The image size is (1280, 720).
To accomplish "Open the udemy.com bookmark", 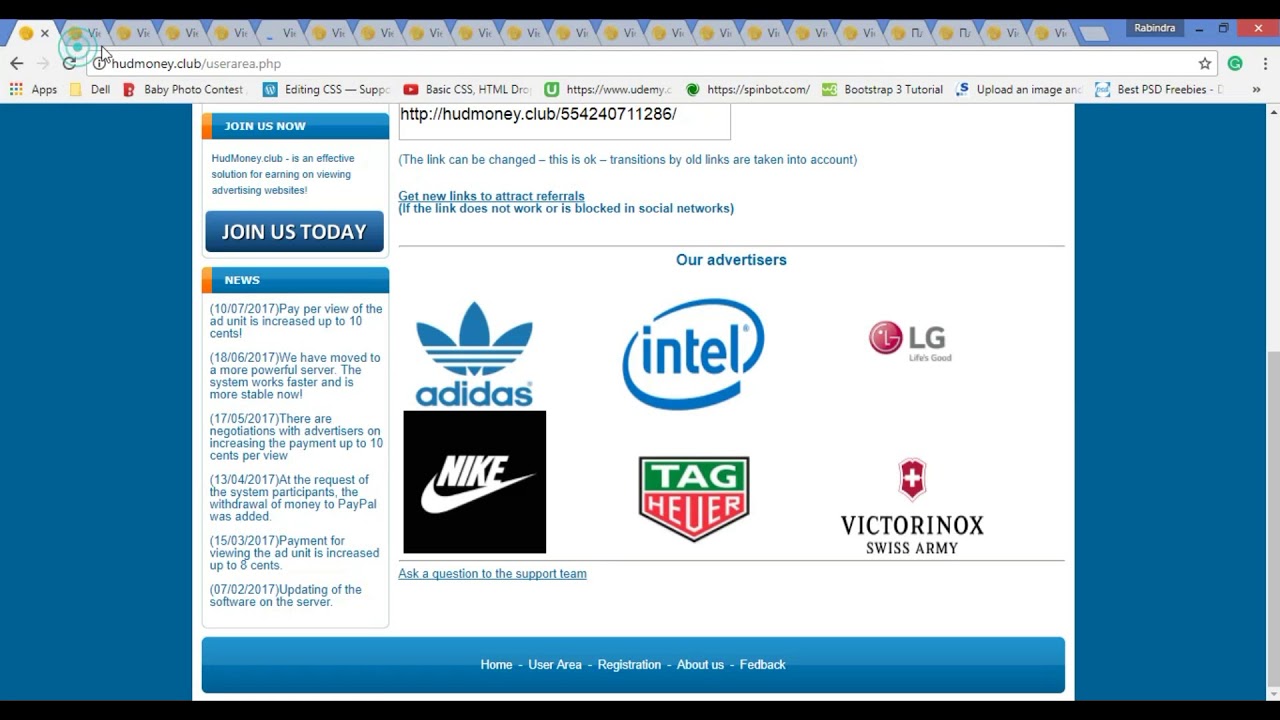I will click(x=608, y=89).
